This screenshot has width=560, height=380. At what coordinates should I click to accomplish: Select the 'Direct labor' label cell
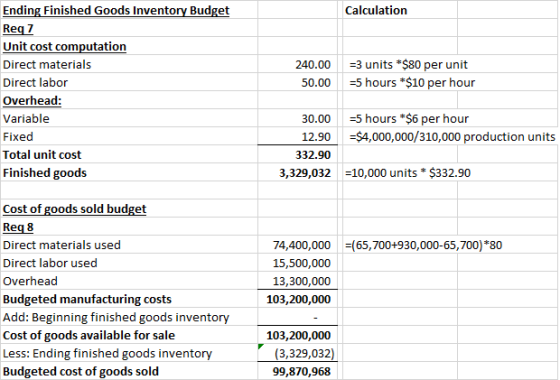click(129, 82)
